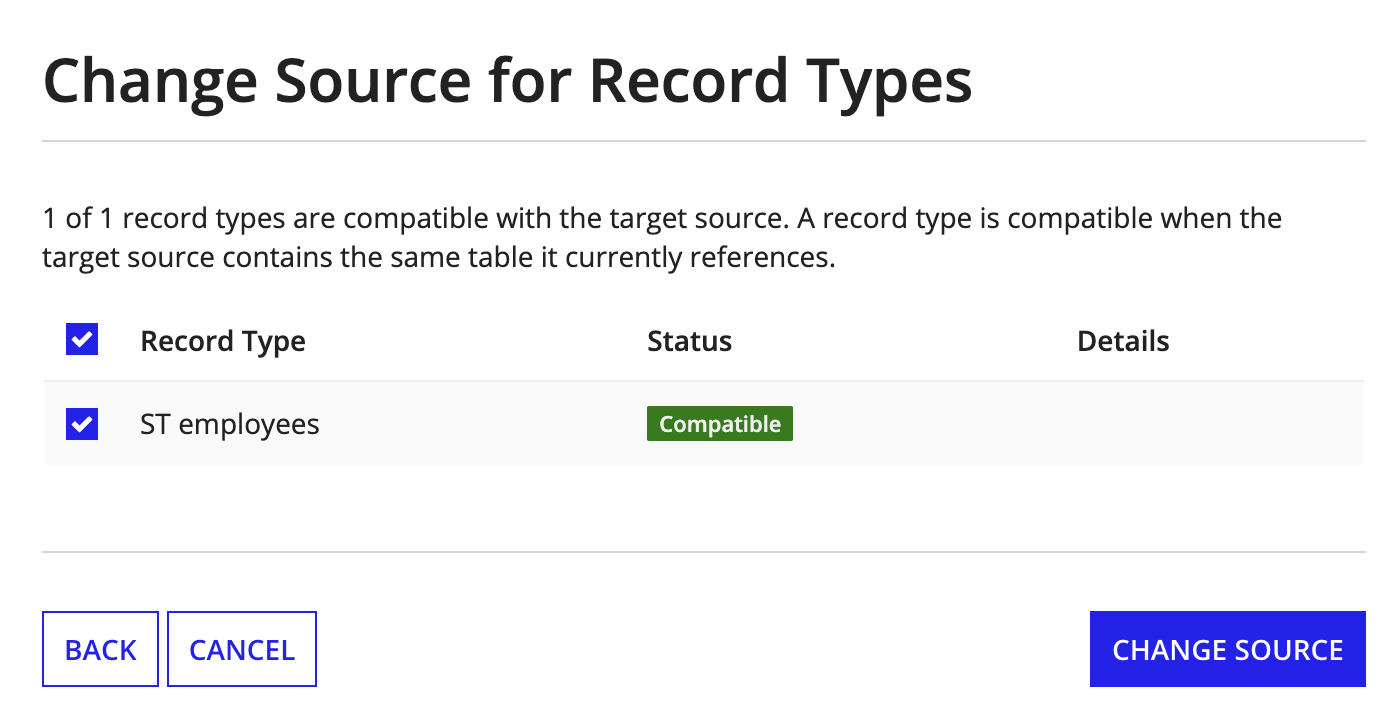Click the green Compatible status badge
This screenshot has width=1388, height=720.
[720, 424]
